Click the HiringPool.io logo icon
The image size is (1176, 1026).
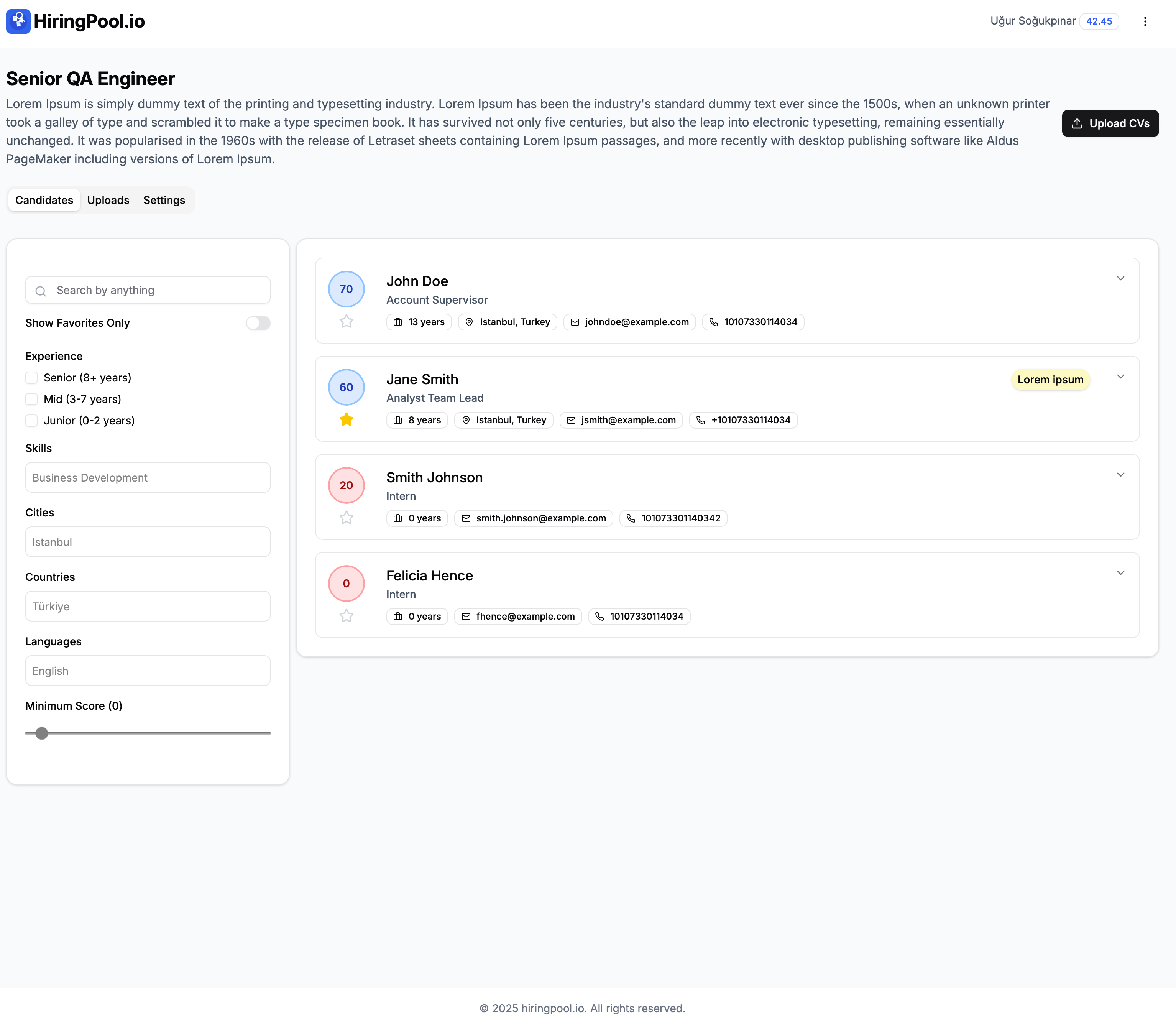[18, 21]
